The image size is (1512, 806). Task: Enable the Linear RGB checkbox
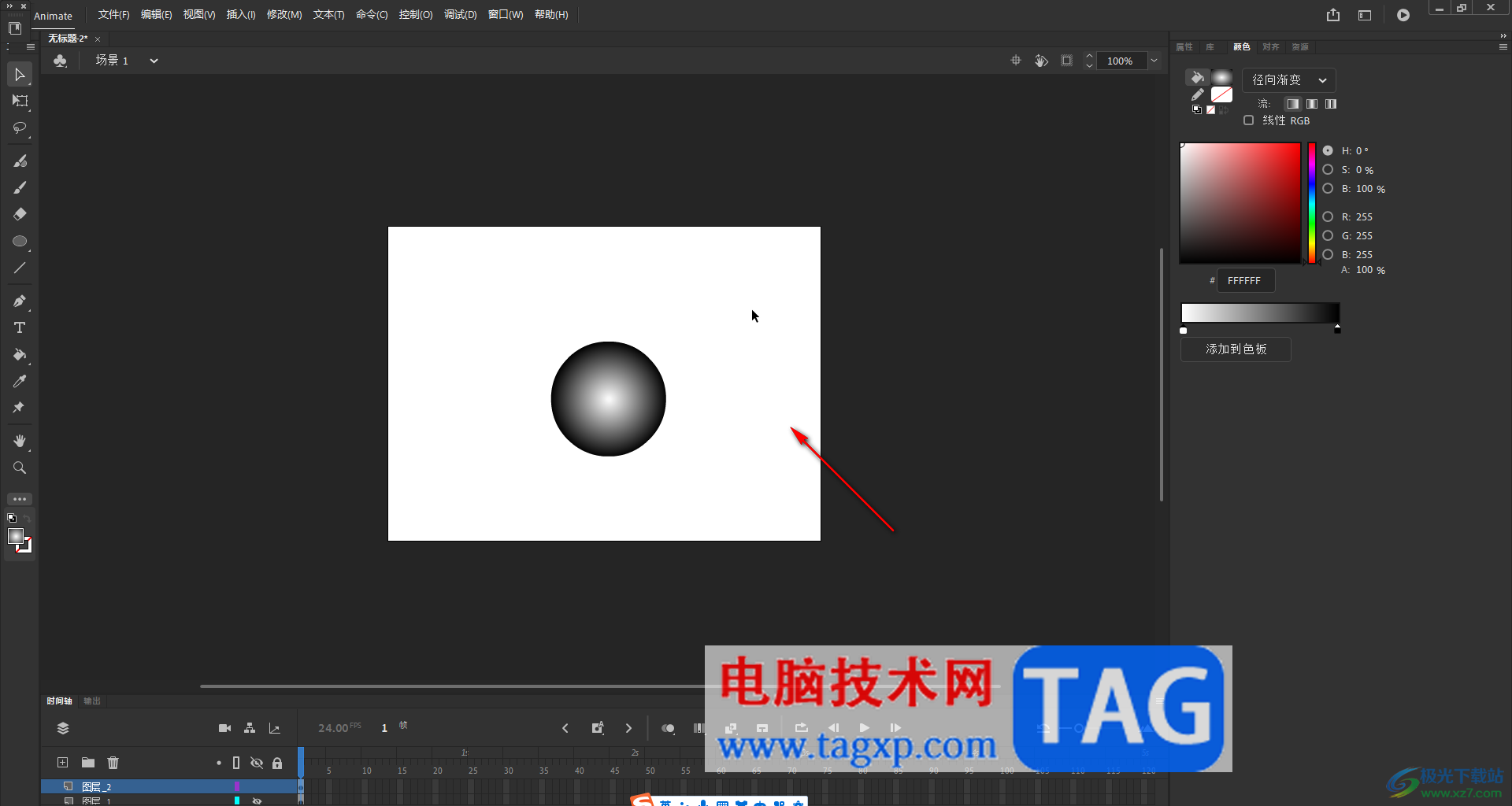(1248, 120)
